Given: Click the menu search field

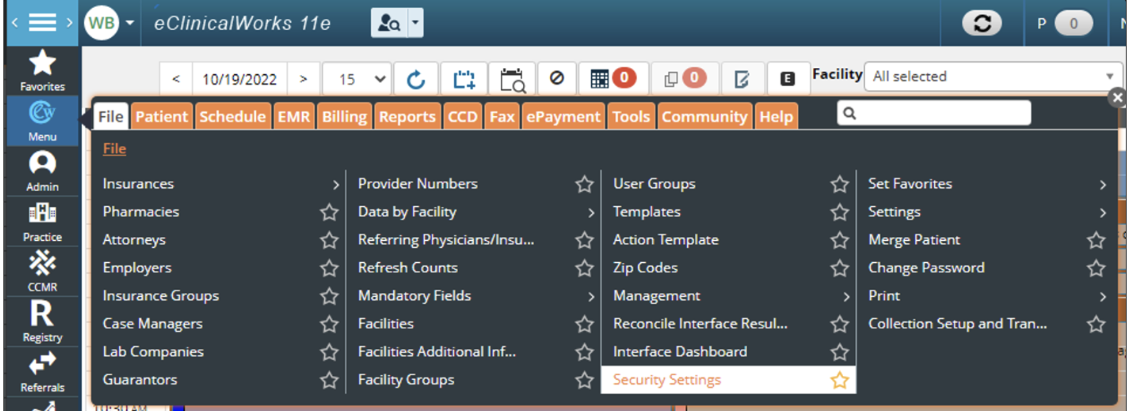Looking at the screenshot, I should (x=934, y=113).
